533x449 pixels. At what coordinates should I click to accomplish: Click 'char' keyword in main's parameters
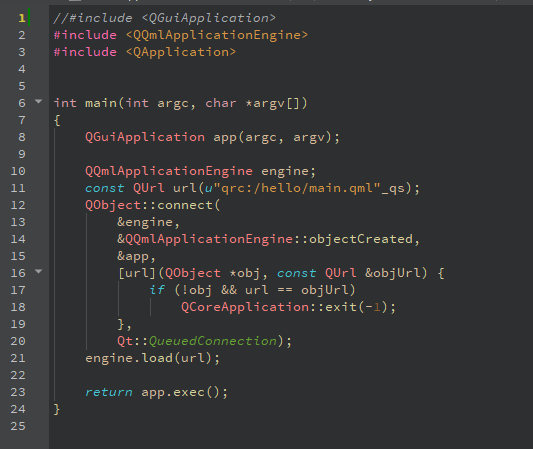221,103
